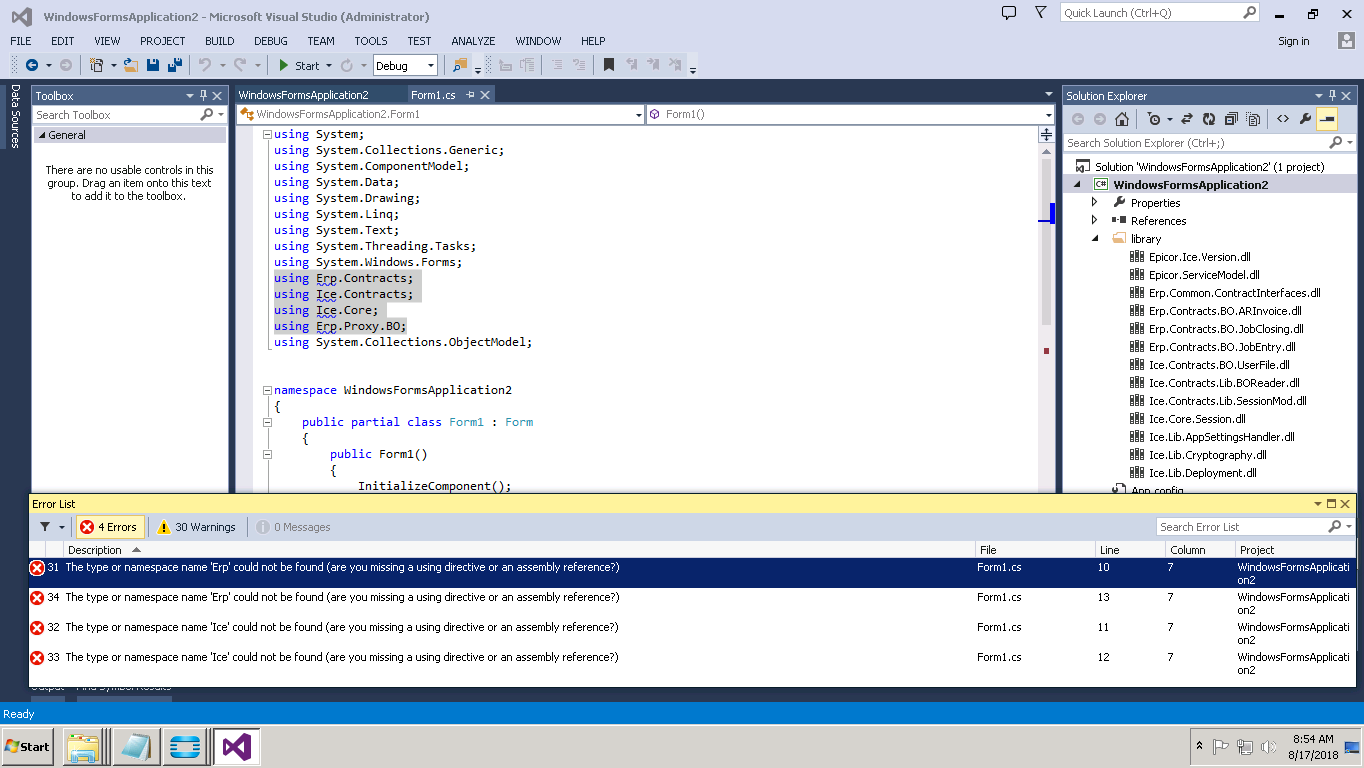
Task: Open File Explorer from the taskbar
Action: click(84, 747)
